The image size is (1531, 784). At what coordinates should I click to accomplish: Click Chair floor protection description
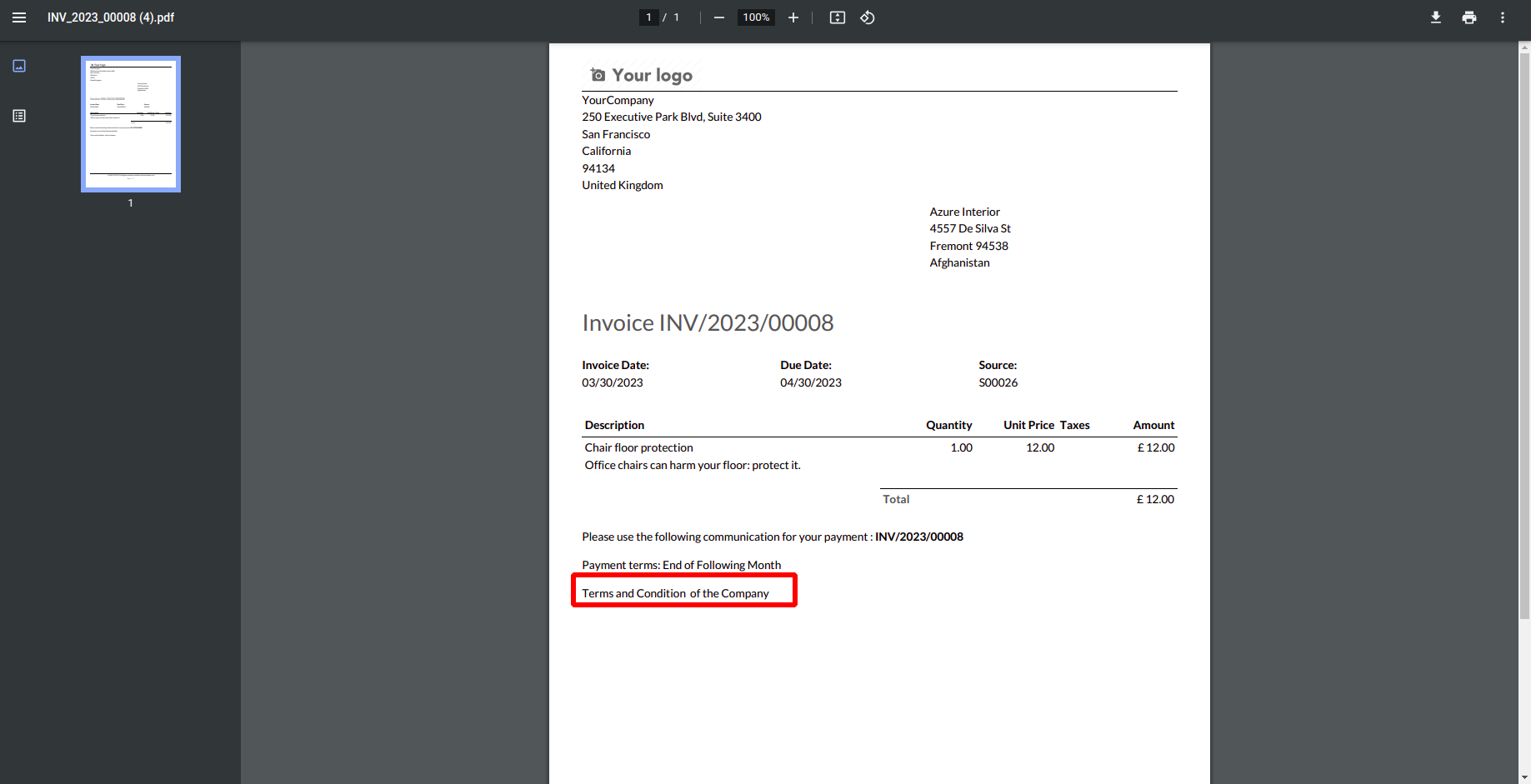coord(638,447)
